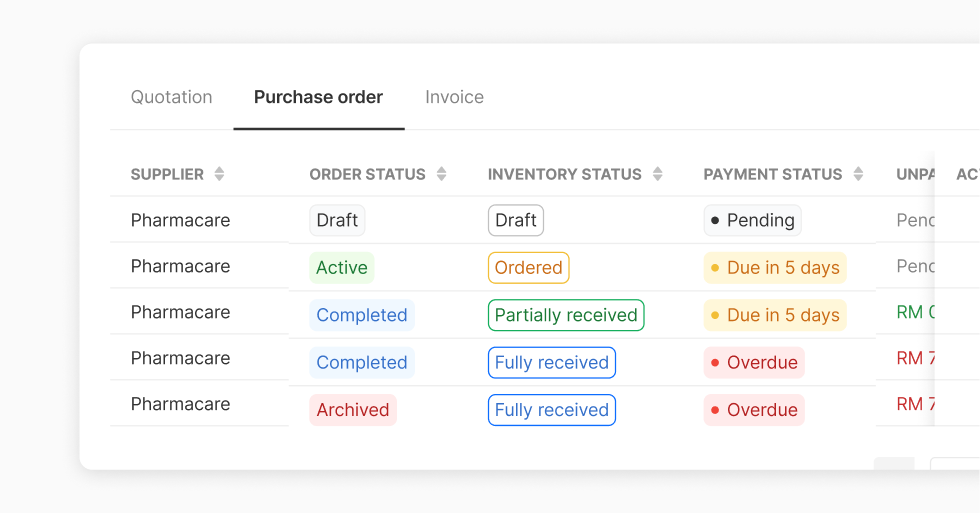Click the Fully received badge in Archived row
The width and height of the screenshot is (980, 513).
(551, 410)
